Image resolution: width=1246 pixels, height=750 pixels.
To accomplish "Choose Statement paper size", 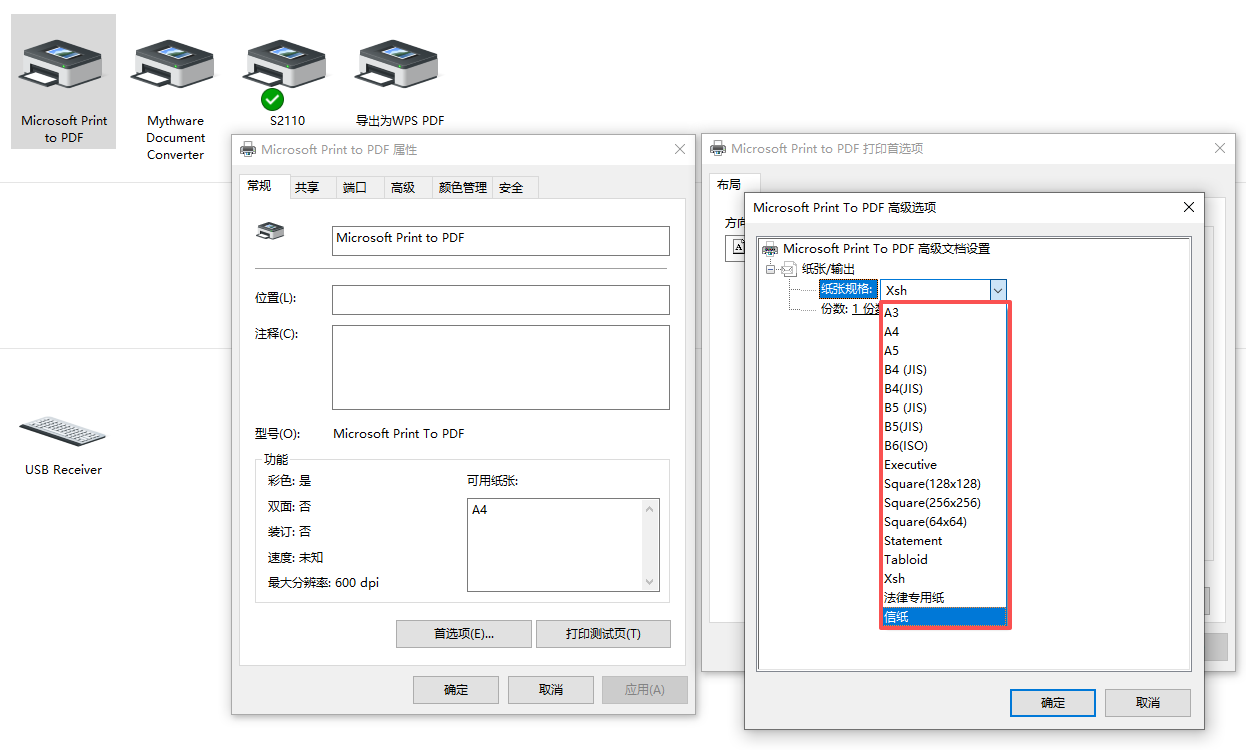I will [943, 541].
